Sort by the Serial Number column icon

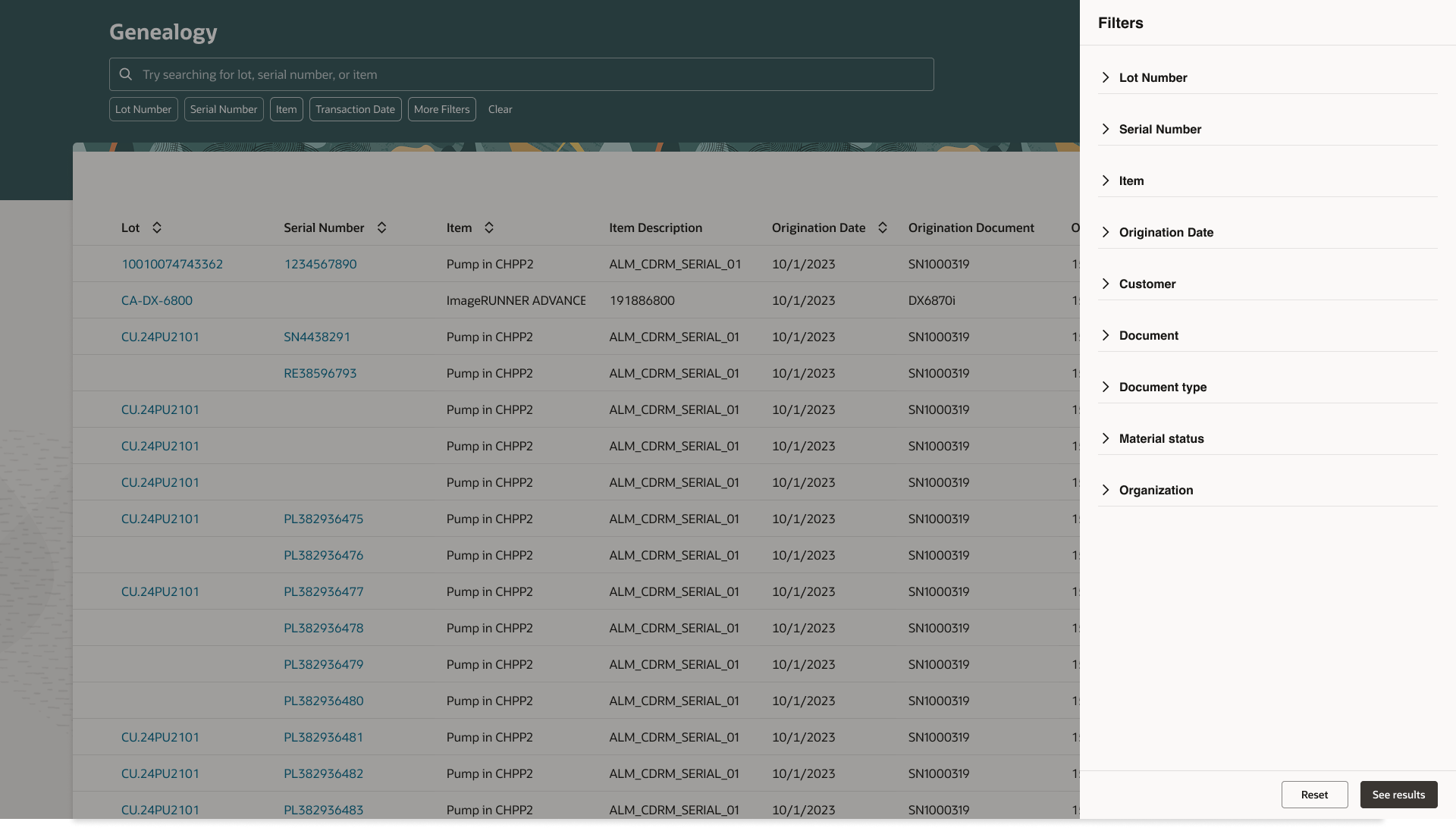click(382, 227)
